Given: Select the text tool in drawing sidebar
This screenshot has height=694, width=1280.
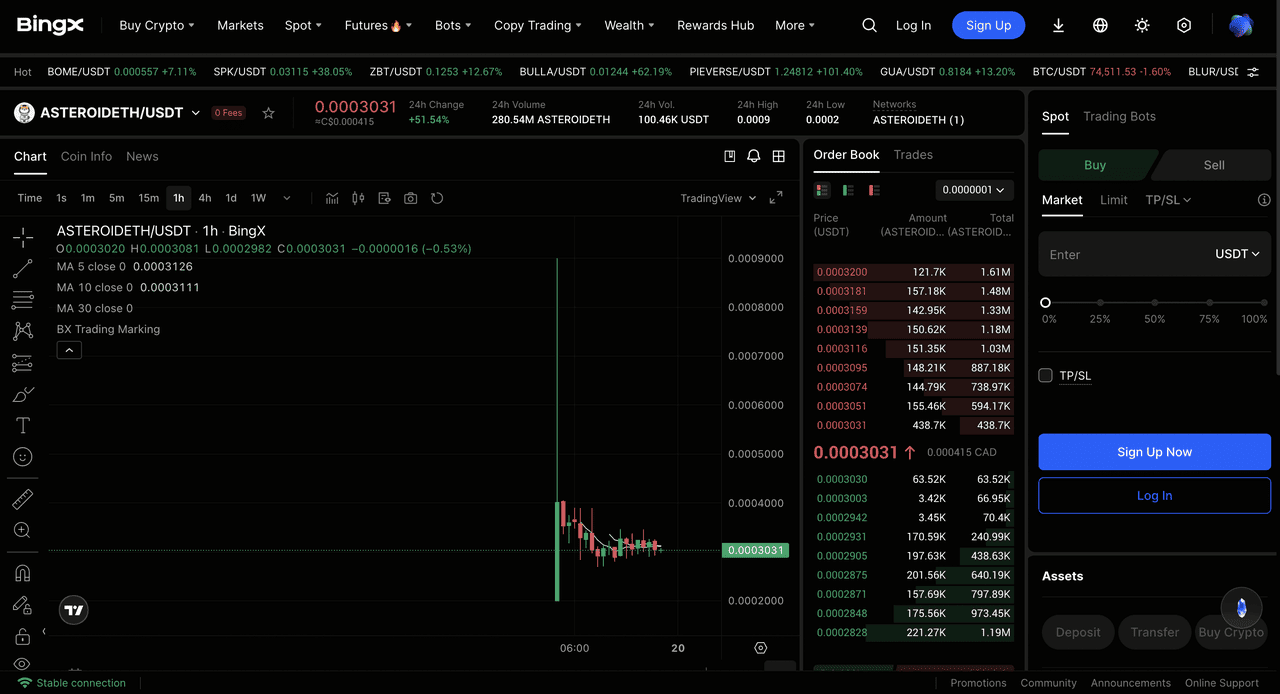Looking at the screenshot, I should 22,425.
